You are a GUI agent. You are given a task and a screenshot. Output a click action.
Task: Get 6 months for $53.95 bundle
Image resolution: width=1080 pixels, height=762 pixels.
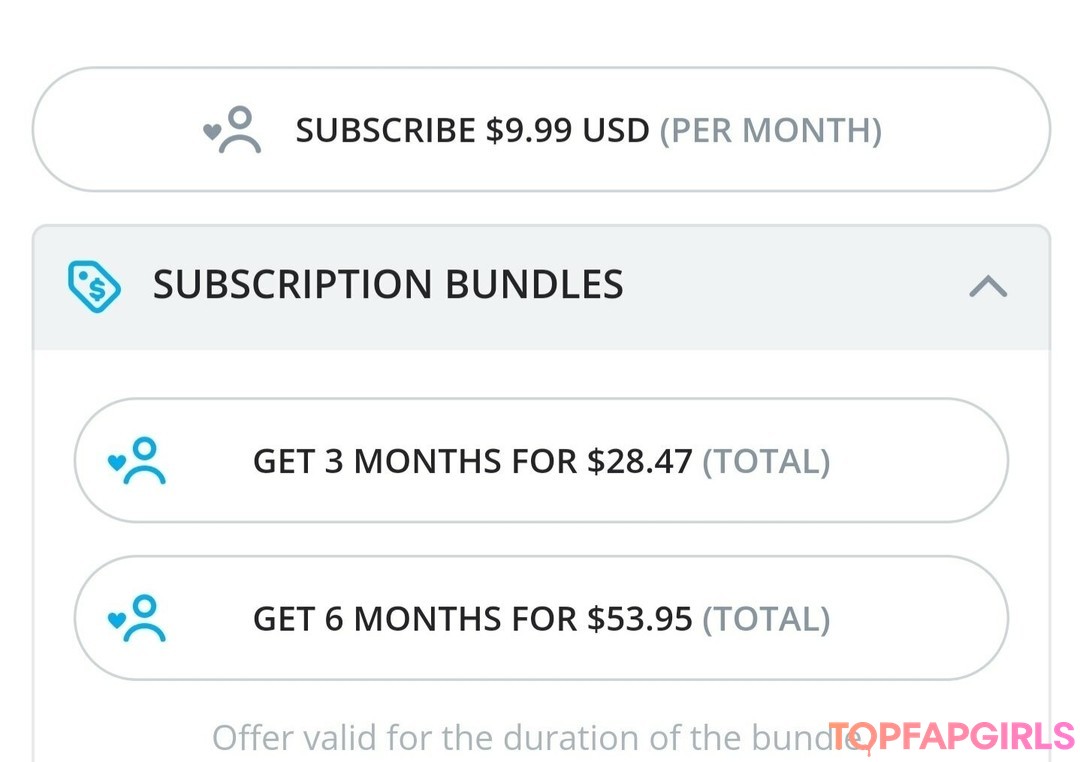(x=541, y=619)
